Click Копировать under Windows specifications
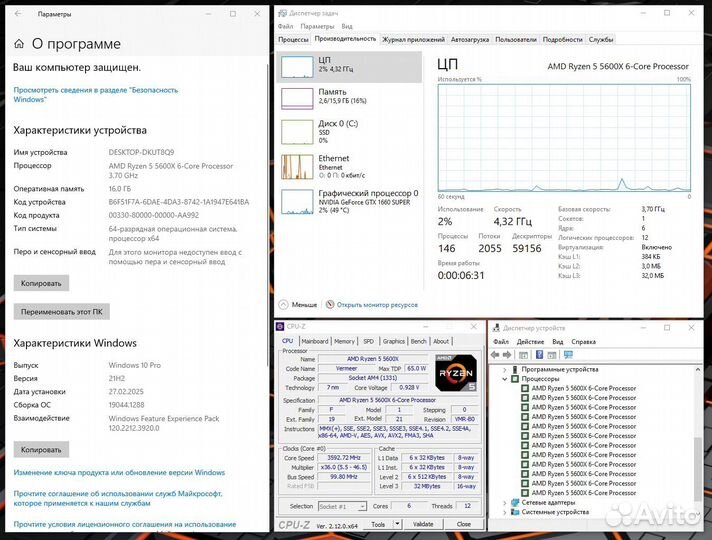This screenshot has height=540, width=712. pos(41,450)
